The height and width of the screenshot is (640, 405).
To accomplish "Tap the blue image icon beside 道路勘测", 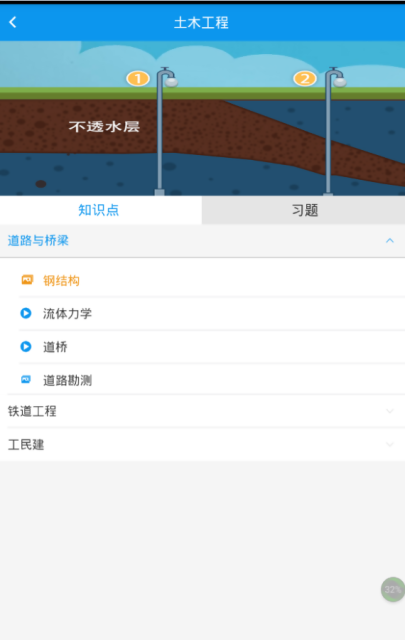I will coord(26,380).
